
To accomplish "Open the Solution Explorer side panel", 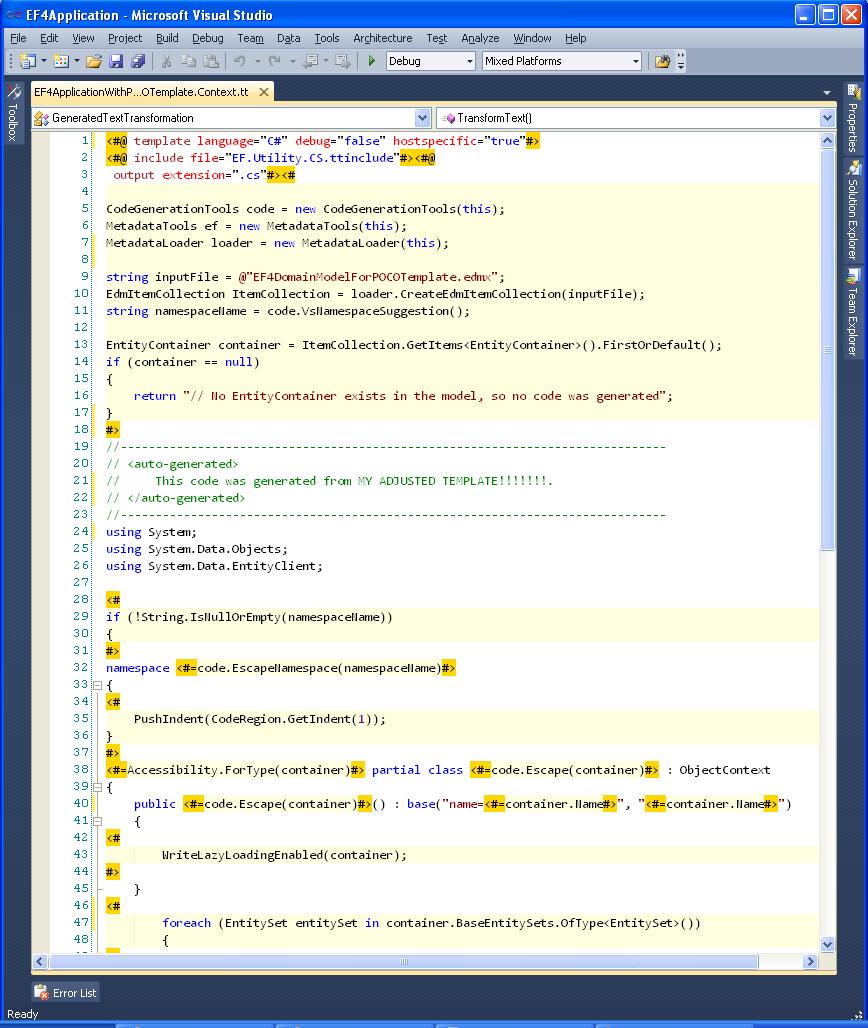I will 853,211.
